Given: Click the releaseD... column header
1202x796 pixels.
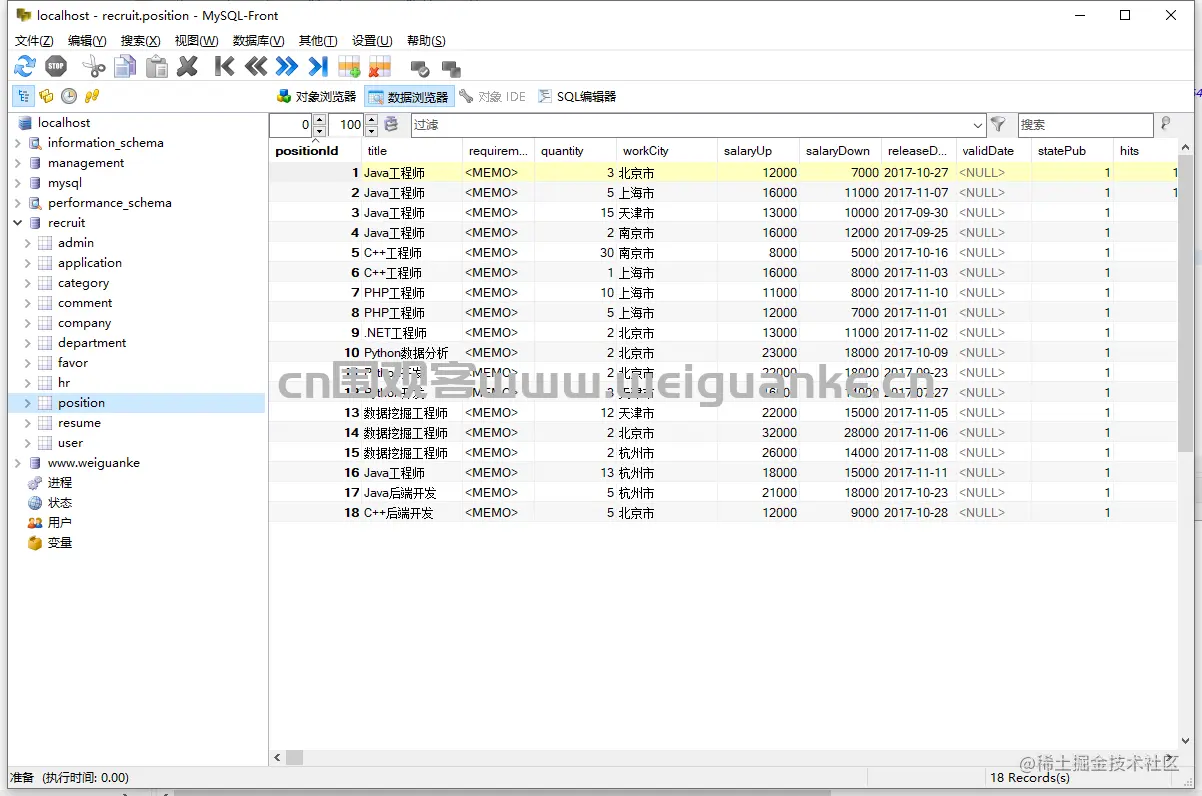Looking at the screenshot, I should [918, 151].
